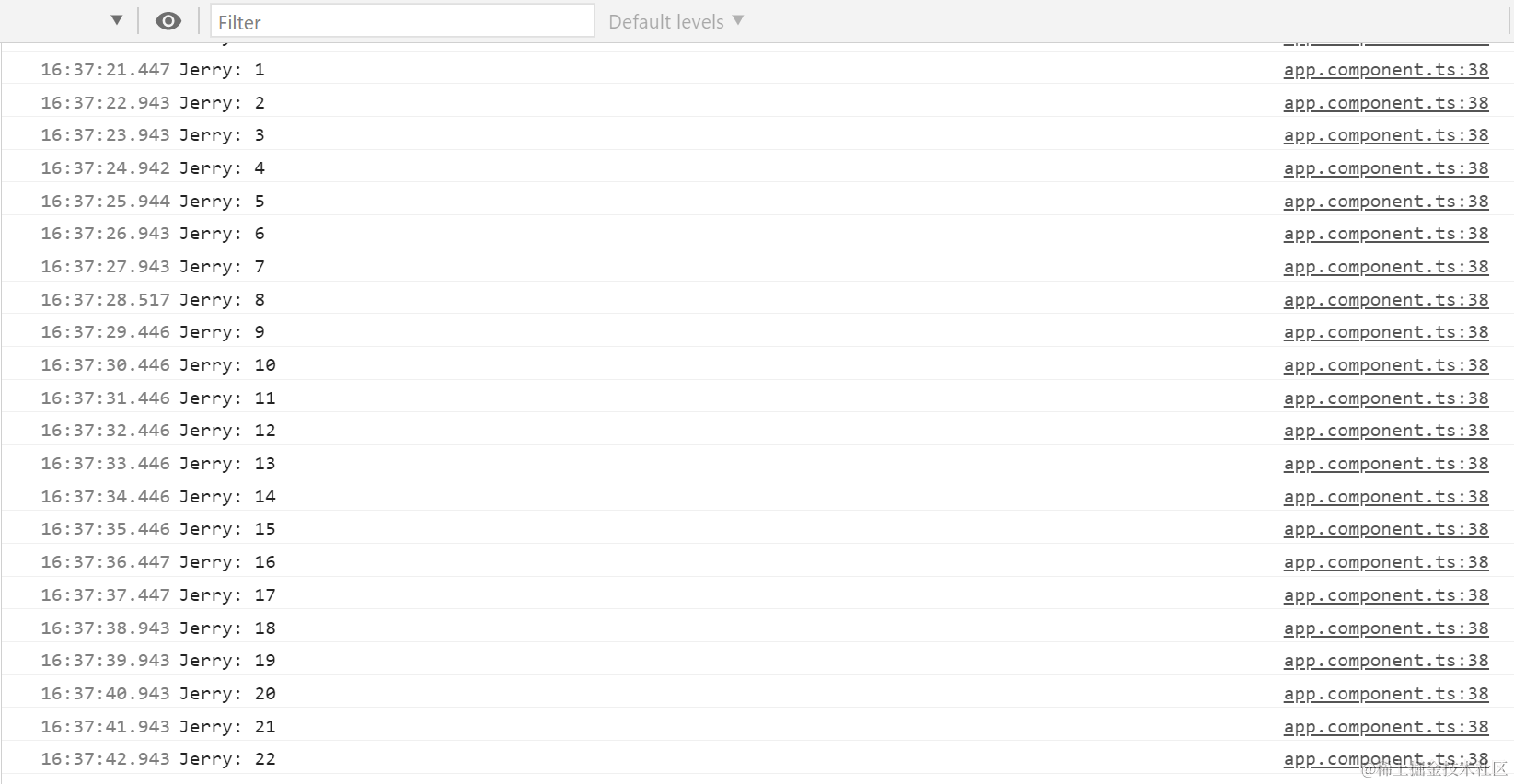
Task: Open app.component.ts:38 link for Jerry: 10
Action: pos(1386,365)
